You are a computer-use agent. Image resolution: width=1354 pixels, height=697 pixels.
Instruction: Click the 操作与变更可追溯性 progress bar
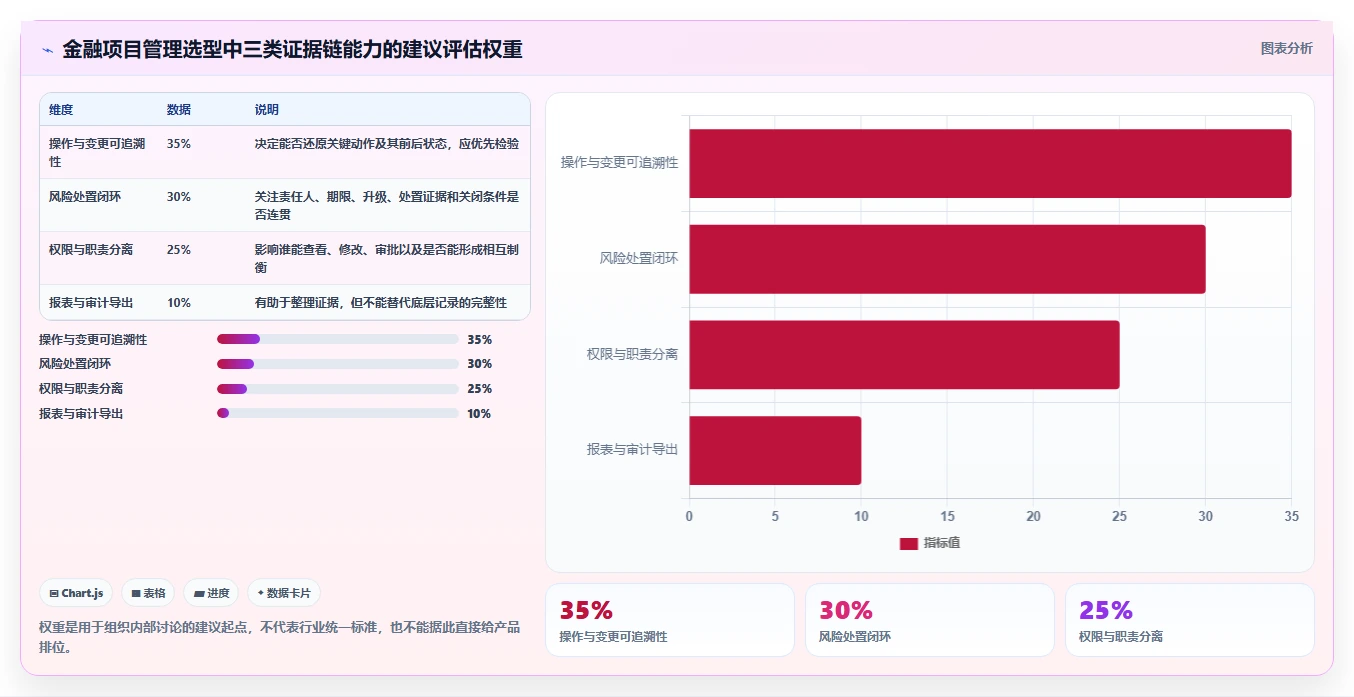click(337, 339)
